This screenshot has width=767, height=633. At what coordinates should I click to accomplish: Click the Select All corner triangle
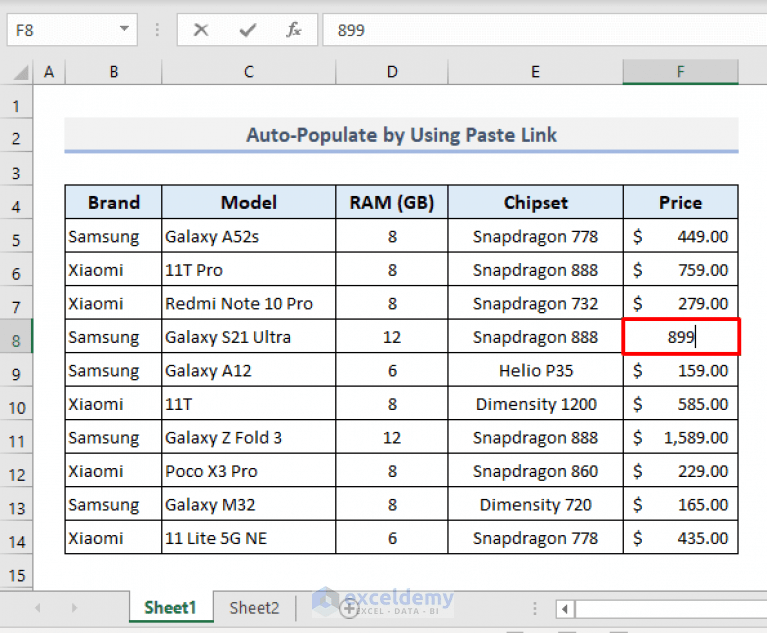[21, 73]
